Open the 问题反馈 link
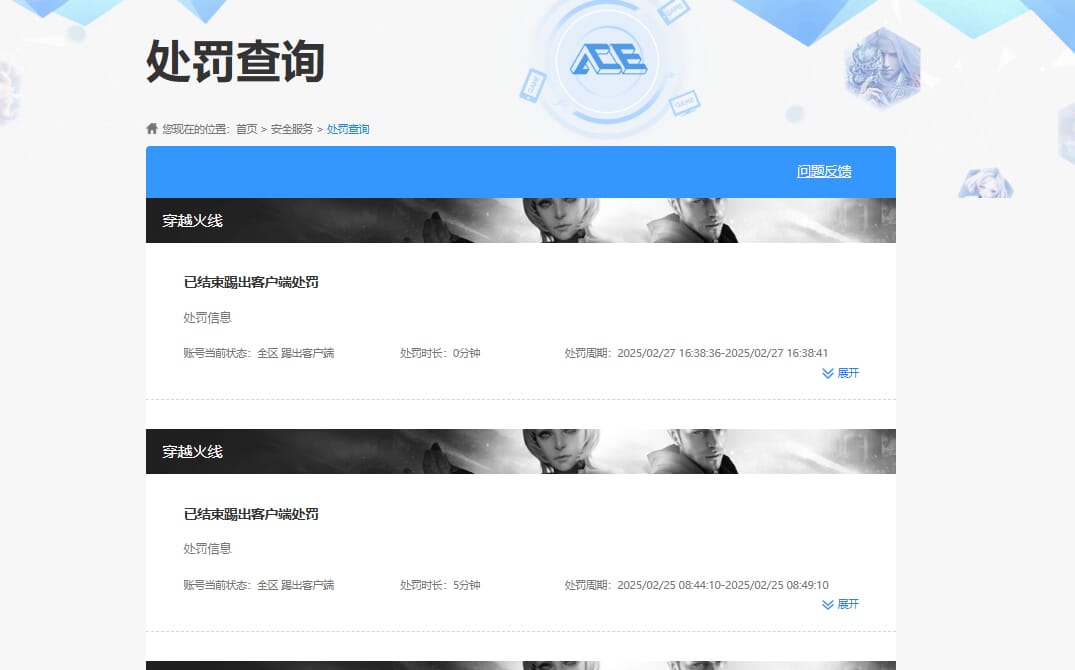Screen dimensions: 1075x670 pyautogui.click(x=824, y=171)
